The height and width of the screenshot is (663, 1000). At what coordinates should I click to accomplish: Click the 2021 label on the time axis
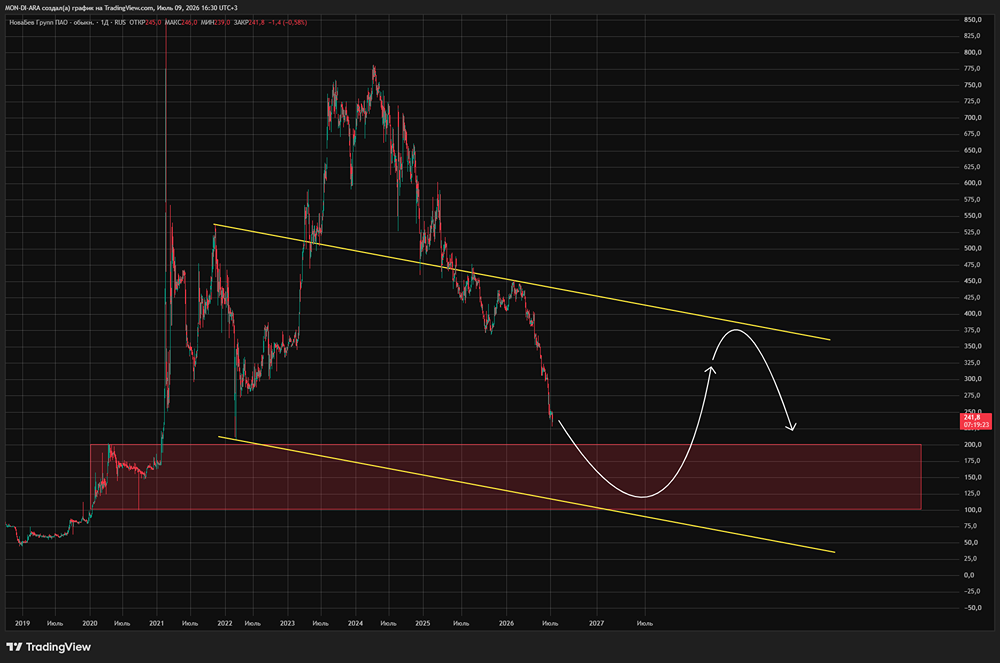point(156,623)
